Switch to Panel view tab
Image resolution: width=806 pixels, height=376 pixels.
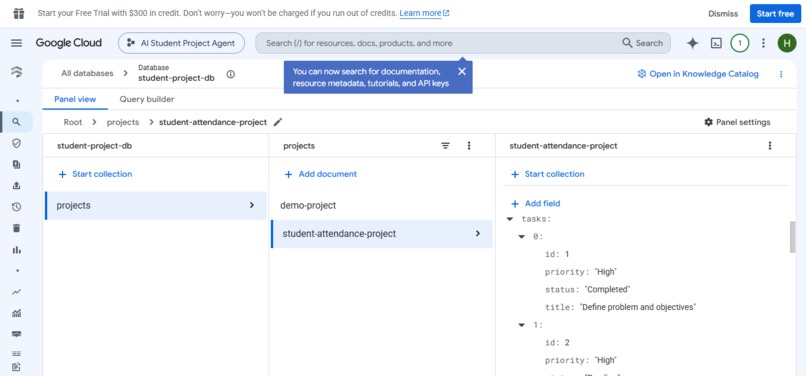point(75,99)
